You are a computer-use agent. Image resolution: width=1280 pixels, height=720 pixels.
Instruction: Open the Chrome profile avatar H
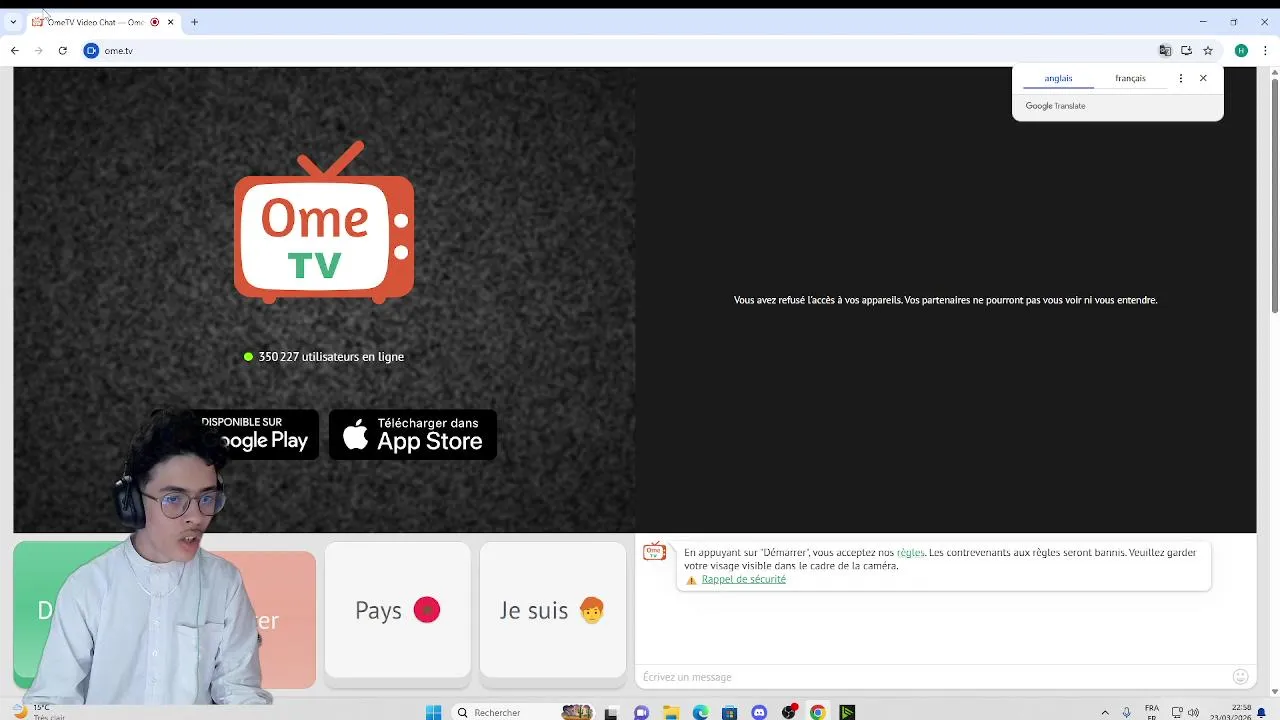click(1241, 50)
